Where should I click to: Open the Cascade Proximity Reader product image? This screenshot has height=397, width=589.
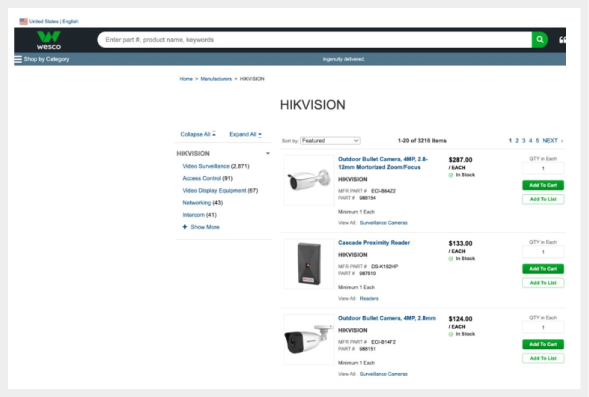click(x=309, y=264)
